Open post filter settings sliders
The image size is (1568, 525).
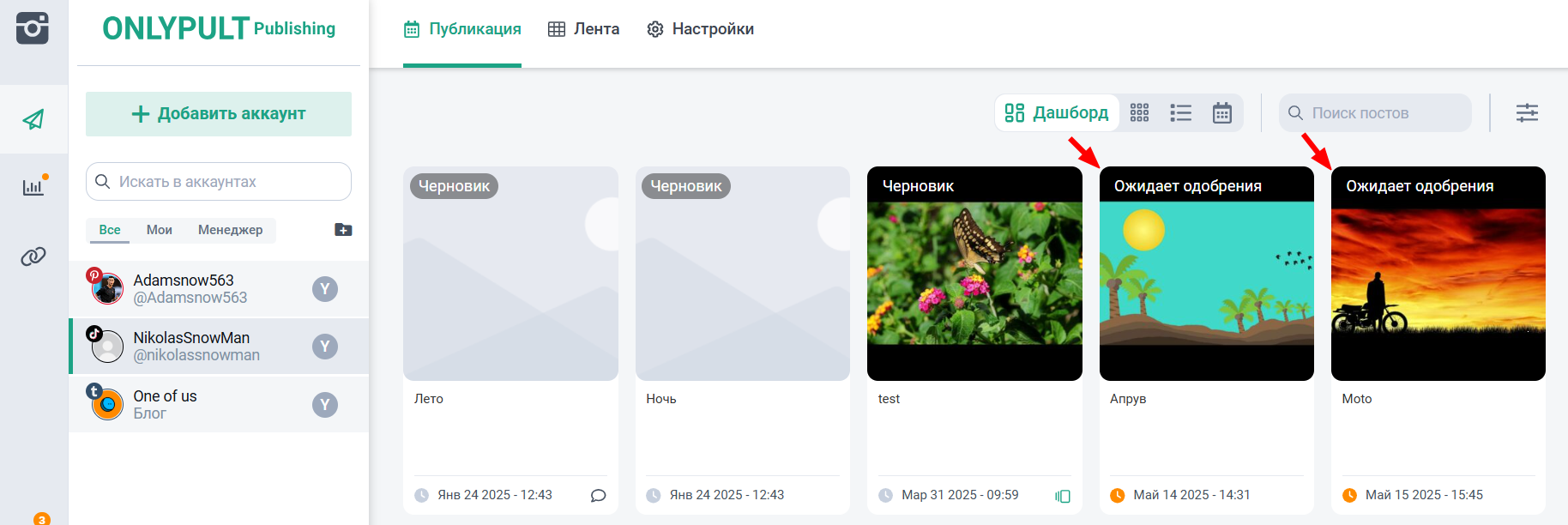(x=1527, y=113)
